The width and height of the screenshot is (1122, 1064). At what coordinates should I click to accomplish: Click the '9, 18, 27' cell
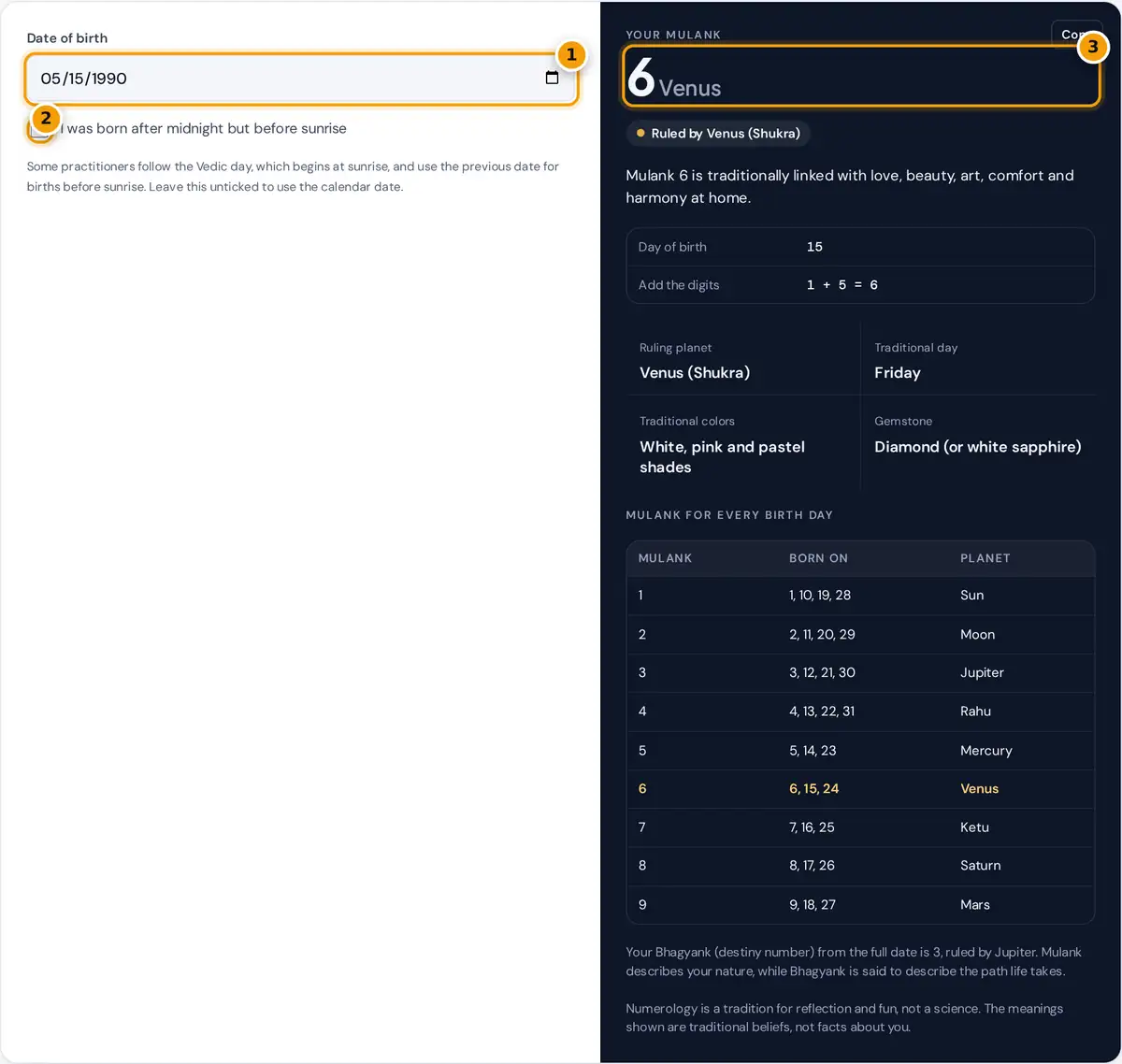point(813,905)
